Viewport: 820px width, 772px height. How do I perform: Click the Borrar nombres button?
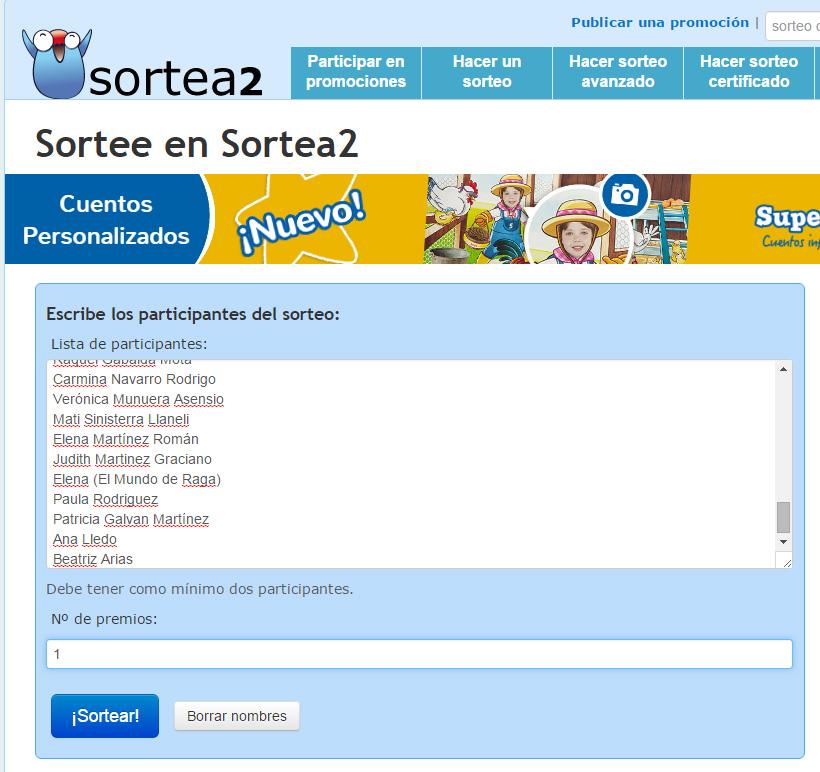point(236,715)
